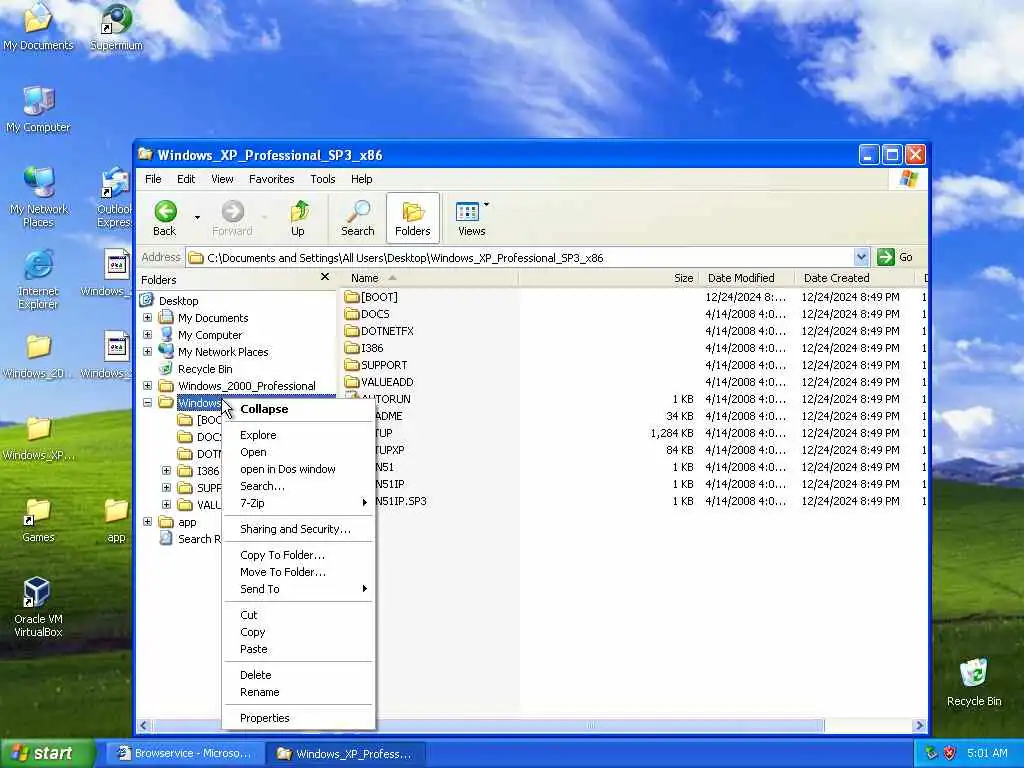The image size is (1024, 768).
Task: Choose Copy To Folder…
Action: pos(298,555)
